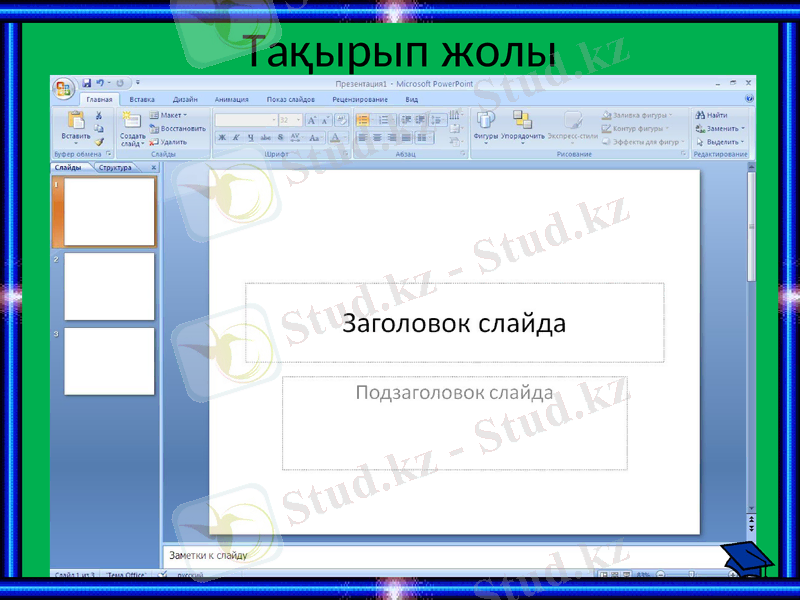
Task: Open the Макет (Layout) dropdown
Action: 168,116
